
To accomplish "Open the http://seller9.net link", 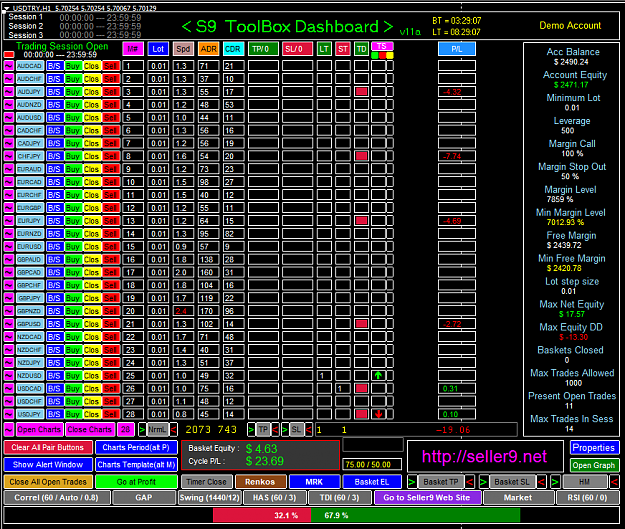I will [484, 456].
